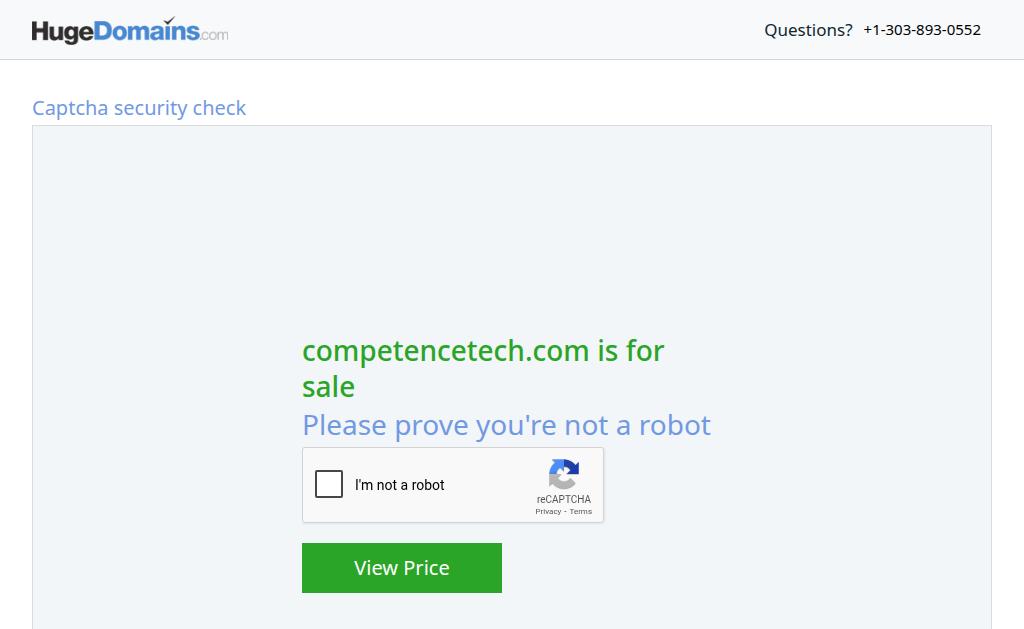Click the "I'm not a robot" label text
Viewport: 1024px width, 629px height.
(x=400, y=485)
